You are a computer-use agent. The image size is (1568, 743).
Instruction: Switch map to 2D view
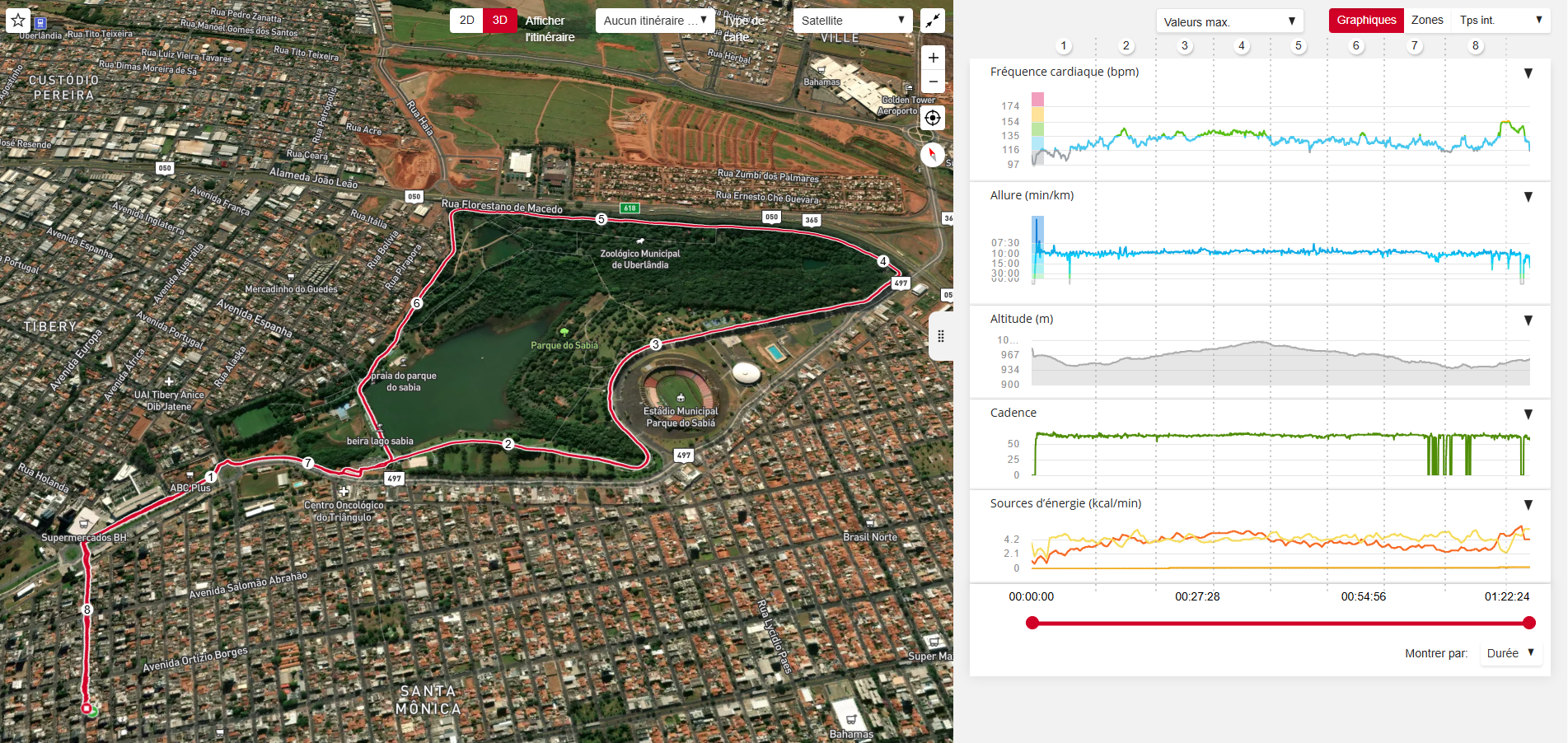coord(467,21)
